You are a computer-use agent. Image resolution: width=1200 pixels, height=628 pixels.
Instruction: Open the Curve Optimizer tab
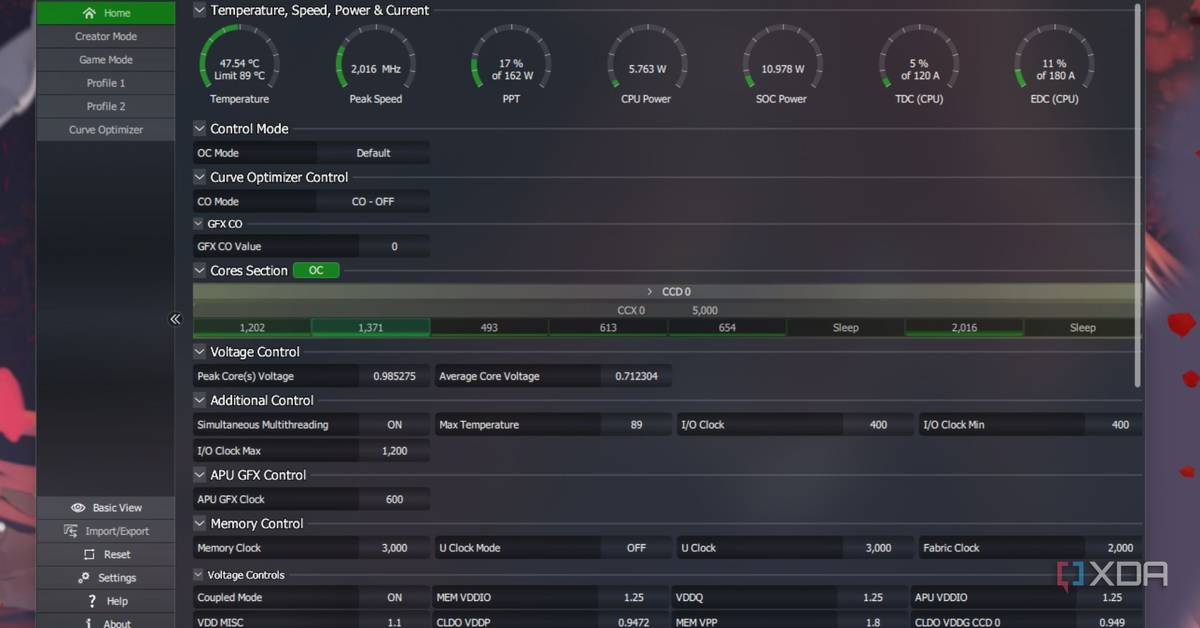106,130
